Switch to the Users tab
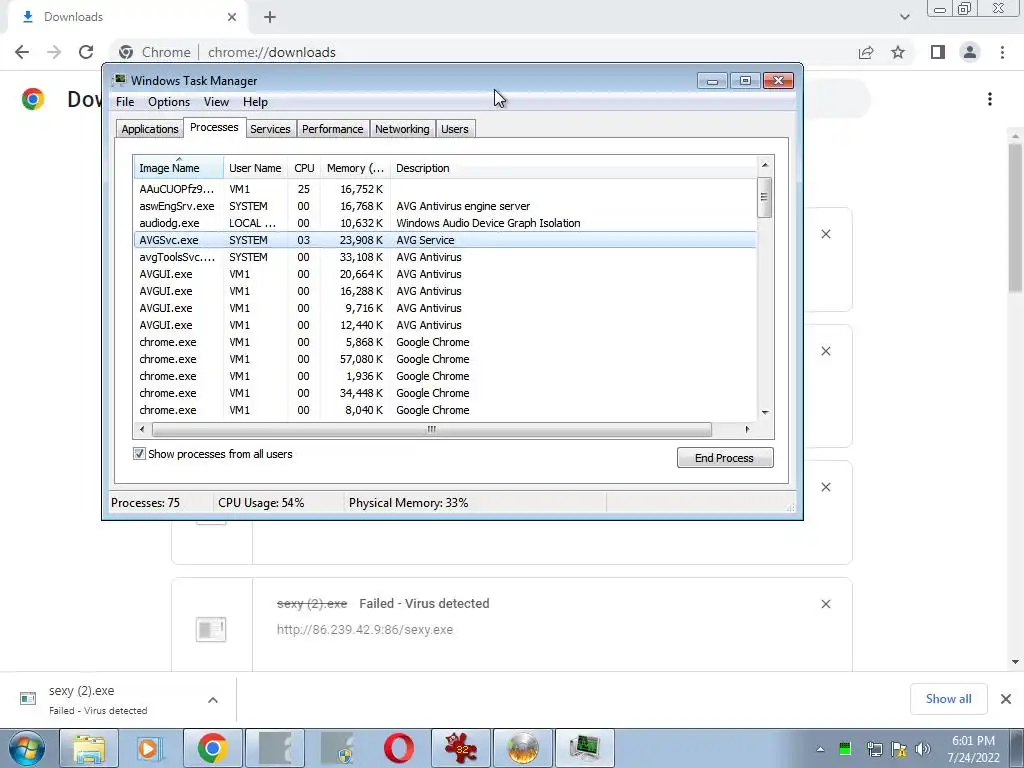 pos(455,129)
